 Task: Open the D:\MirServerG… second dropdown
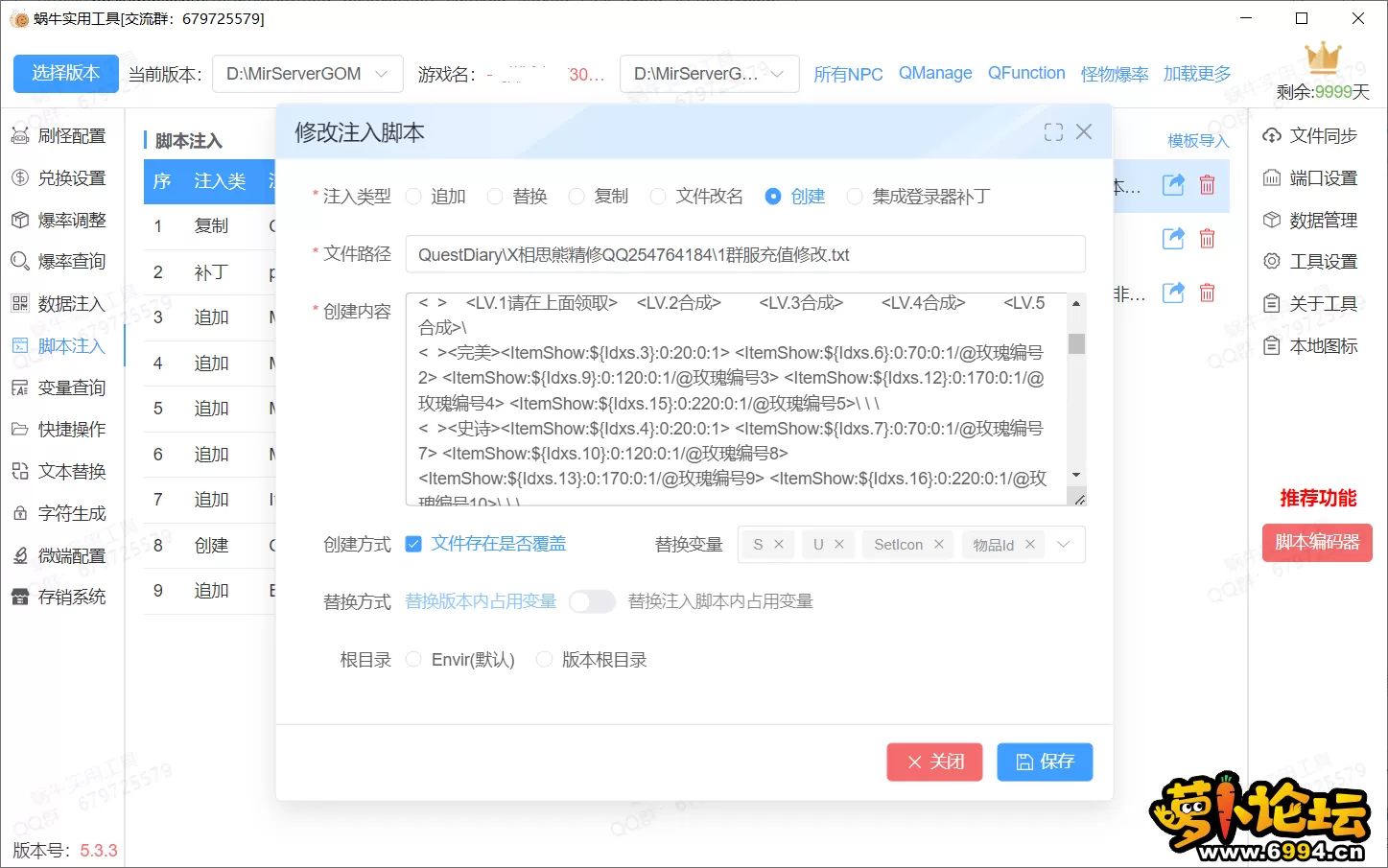pos(710,74)
